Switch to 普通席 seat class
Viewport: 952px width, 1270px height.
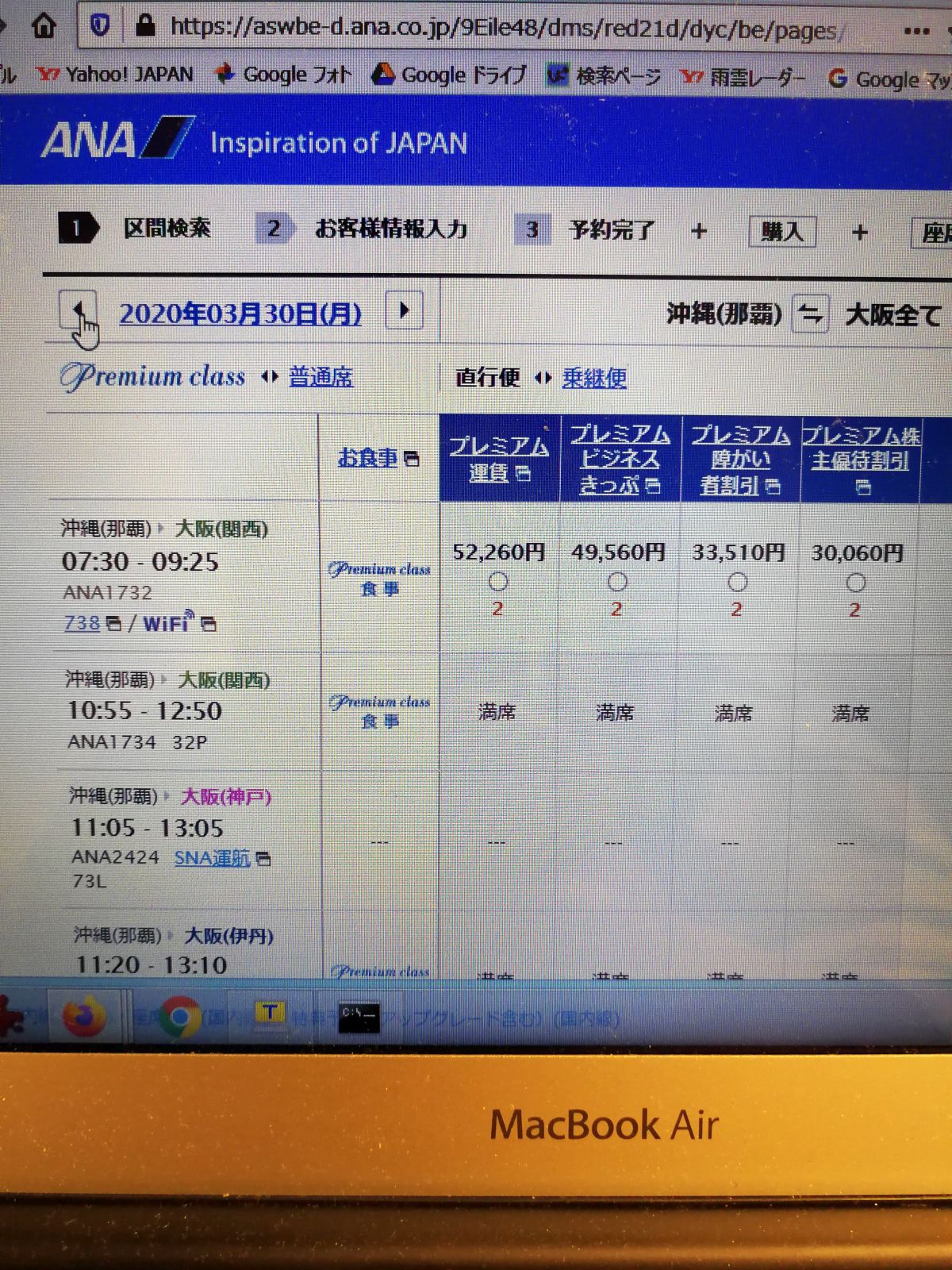point(321,376)
